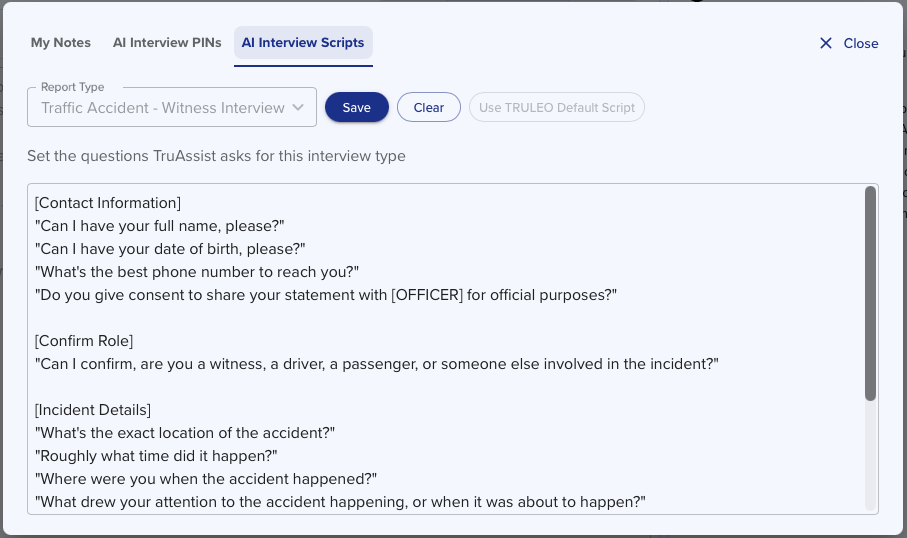Select the AI Interview Scripts tab
Image resolution: width=907 pixels, height=538 pixels.
tap(303, 43)
